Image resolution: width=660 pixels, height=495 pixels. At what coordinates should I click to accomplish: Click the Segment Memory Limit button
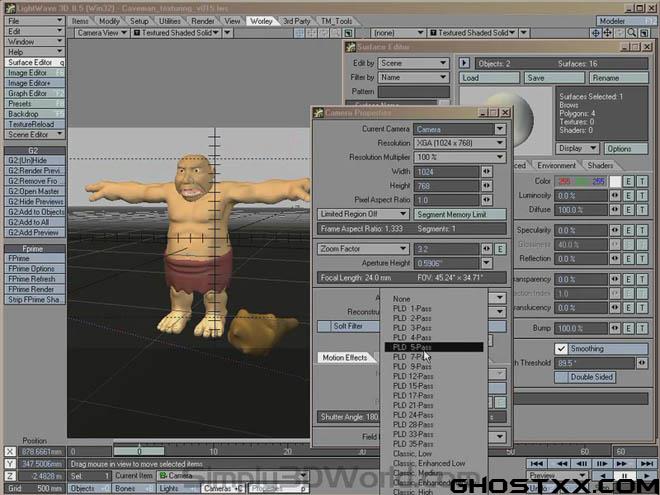[x=460, y=214]
